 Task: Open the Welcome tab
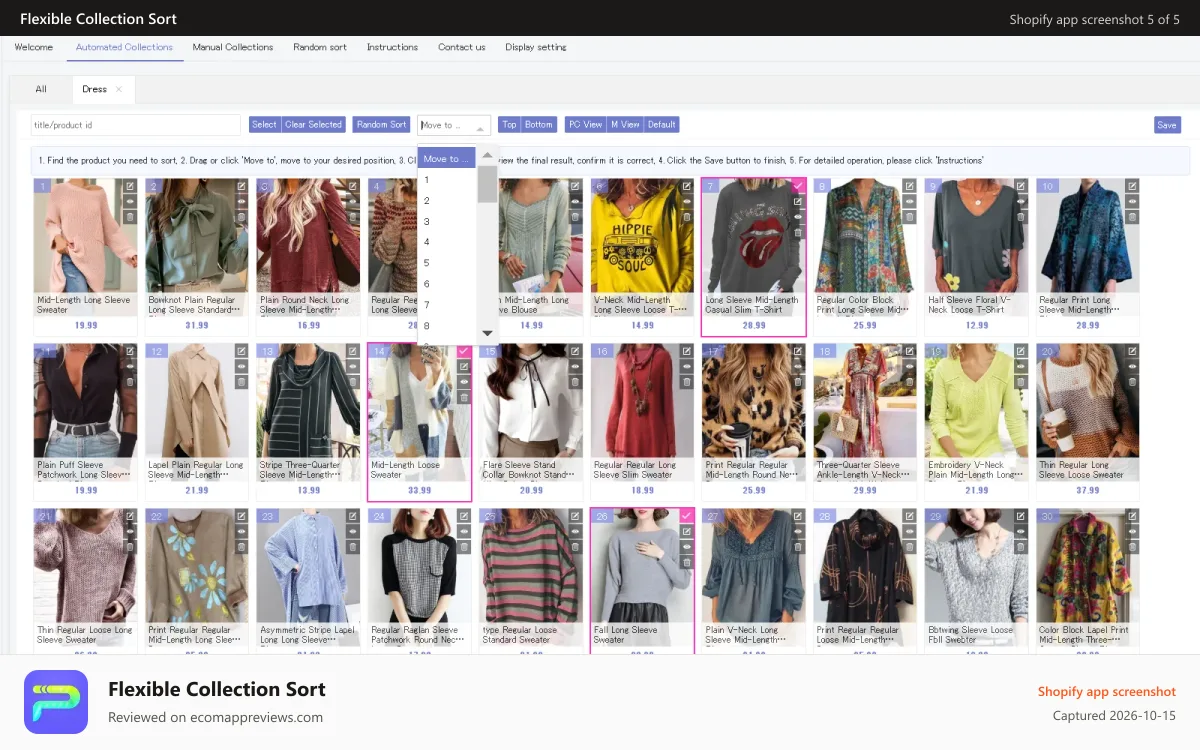[x=34, y=47]
